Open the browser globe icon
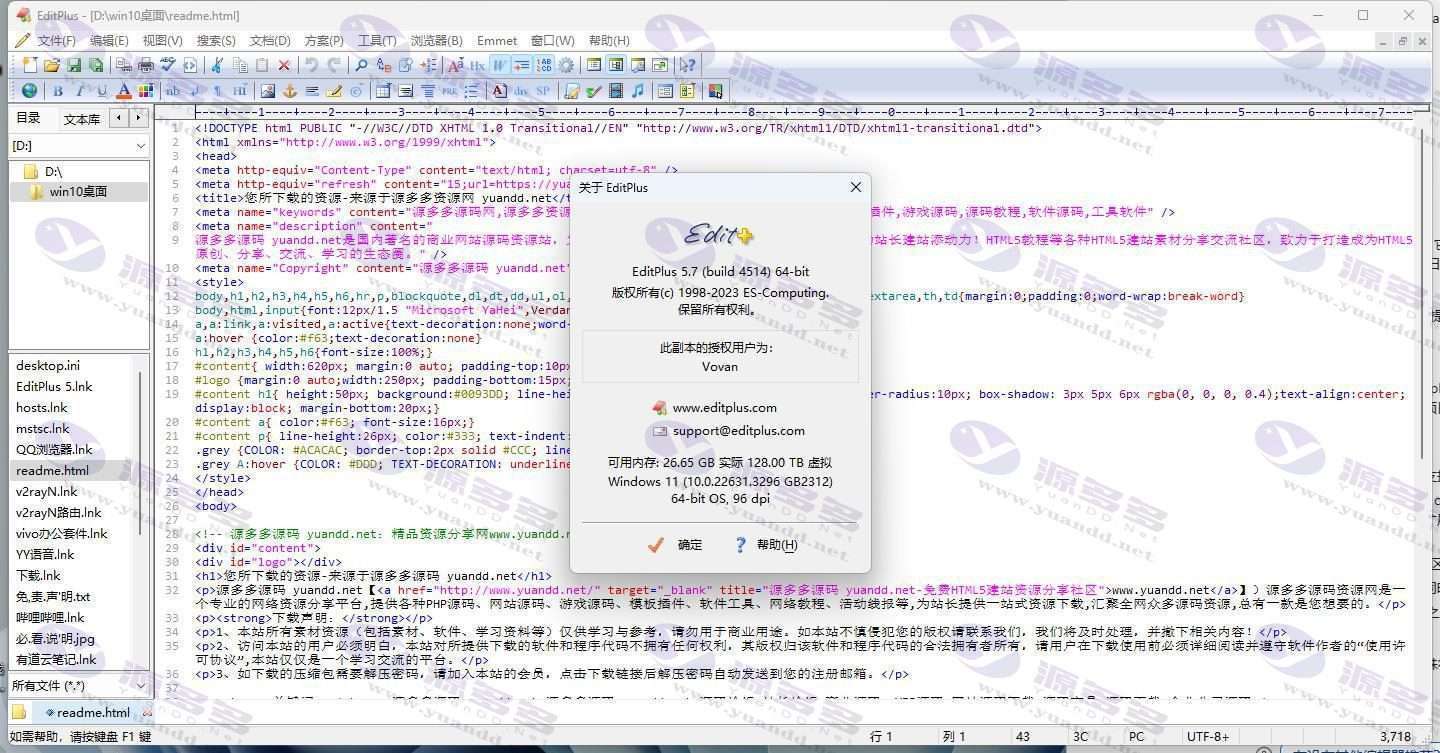The image size is (1440, 753). click(x=29, y=91)
